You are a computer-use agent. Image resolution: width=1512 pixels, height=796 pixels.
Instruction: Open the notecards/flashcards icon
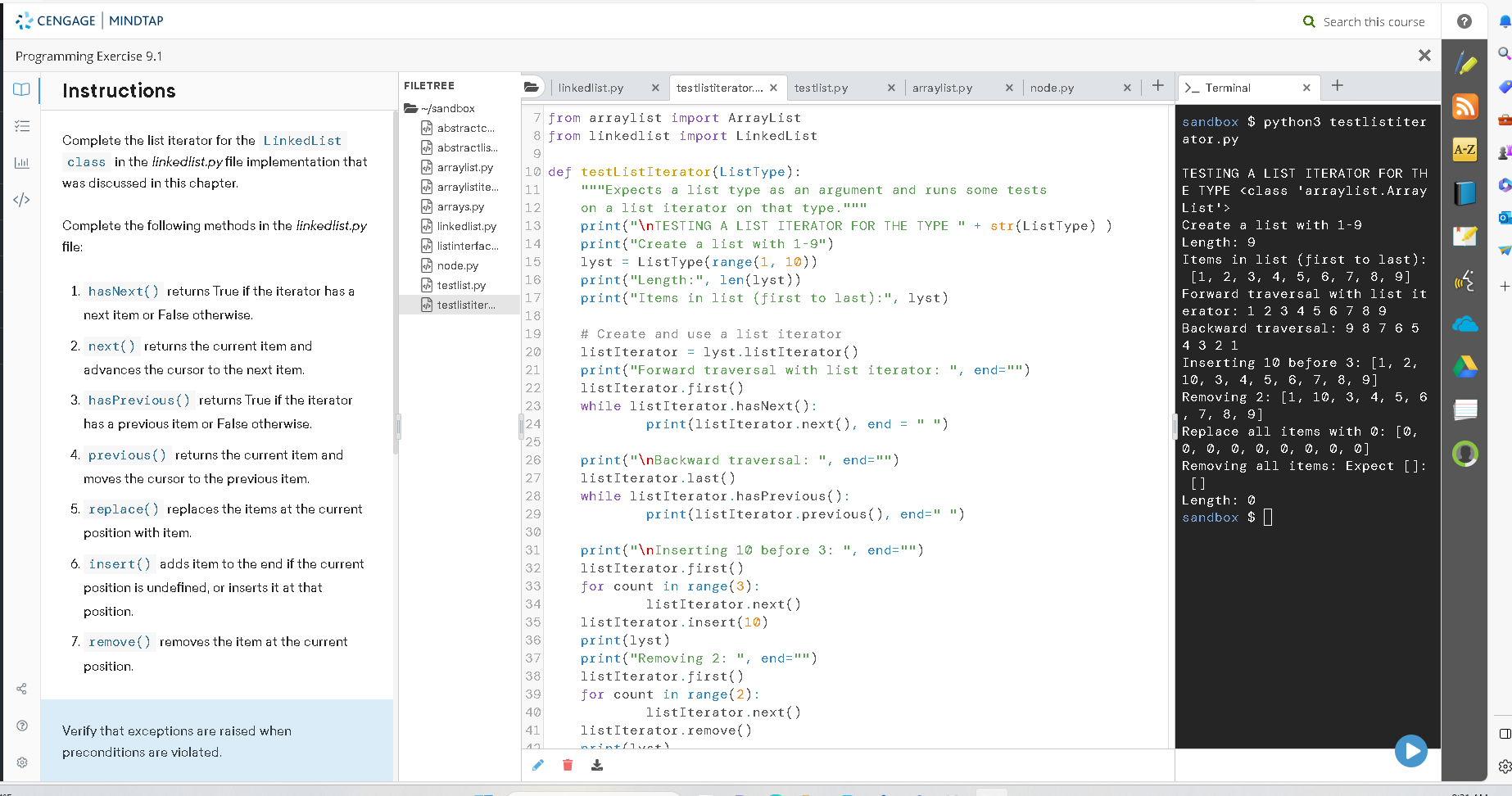(x=1465, y=409)
